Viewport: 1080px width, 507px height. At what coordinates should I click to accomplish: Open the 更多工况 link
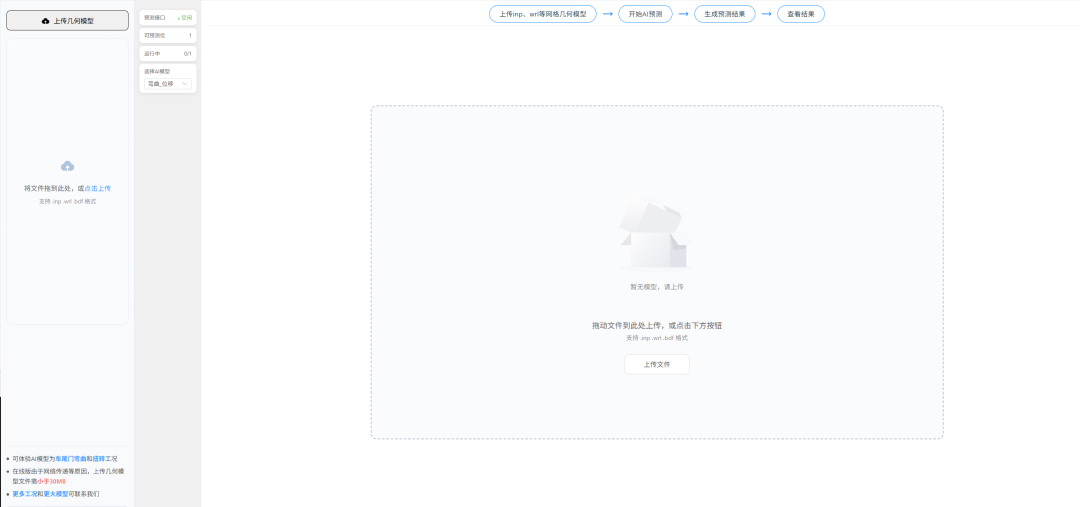pos(25,494)
